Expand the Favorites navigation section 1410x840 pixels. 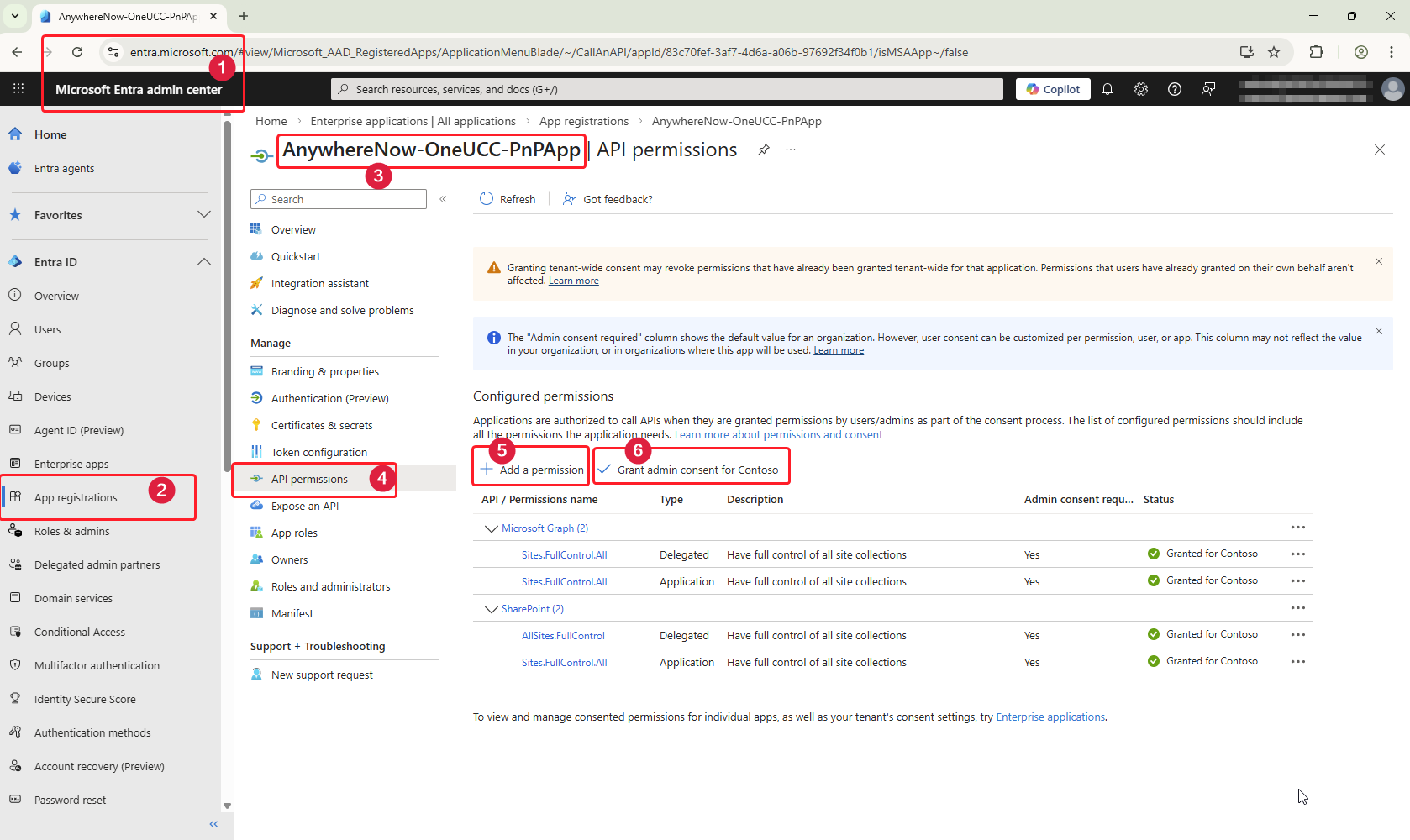pyautogui.click(x=203, y=215)
